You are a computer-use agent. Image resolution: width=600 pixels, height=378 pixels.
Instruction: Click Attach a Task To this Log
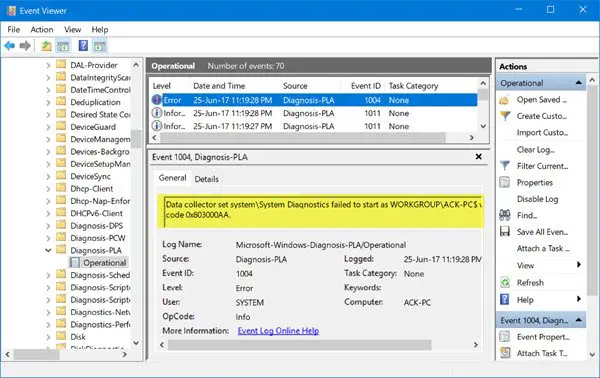(x=543, y=248)
